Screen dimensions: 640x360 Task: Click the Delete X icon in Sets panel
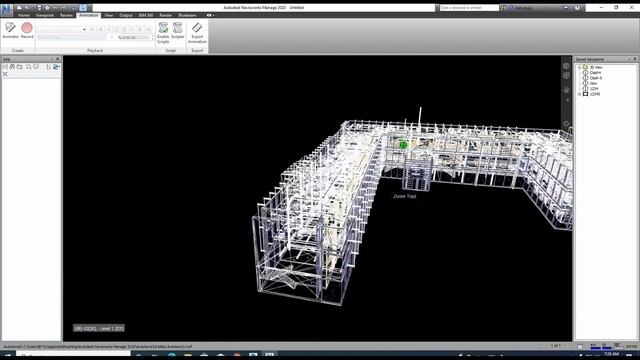click(5, 74)
